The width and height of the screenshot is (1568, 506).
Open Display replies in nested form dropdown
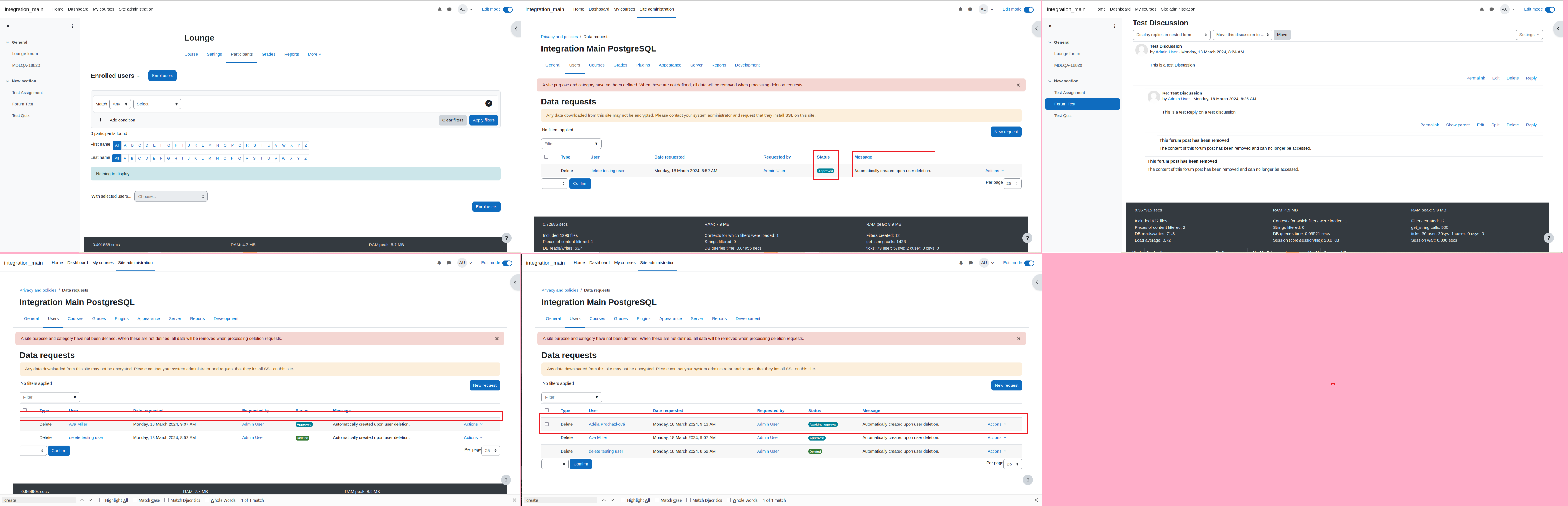click(x=1171, y=35)
